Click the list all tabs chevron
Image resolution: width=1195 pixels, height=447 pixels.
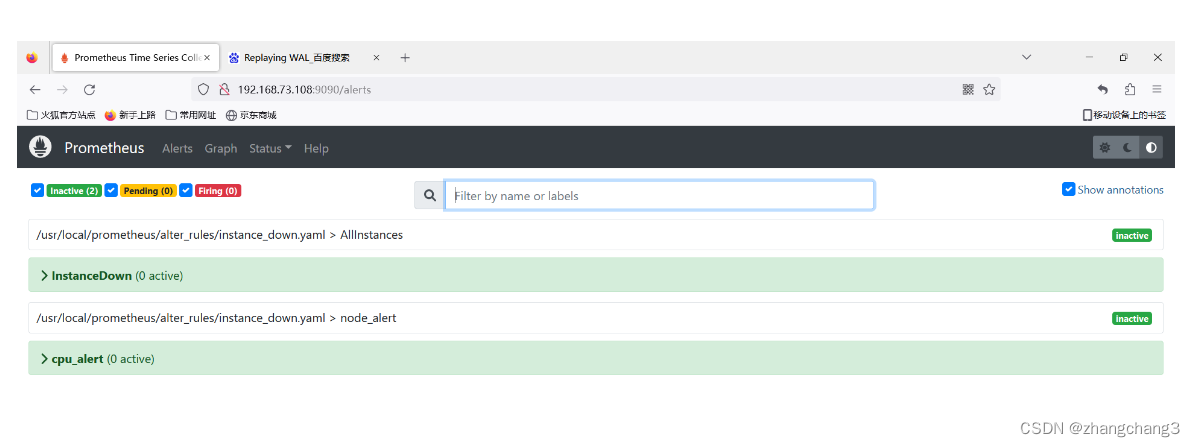[x=1027, y=57]
